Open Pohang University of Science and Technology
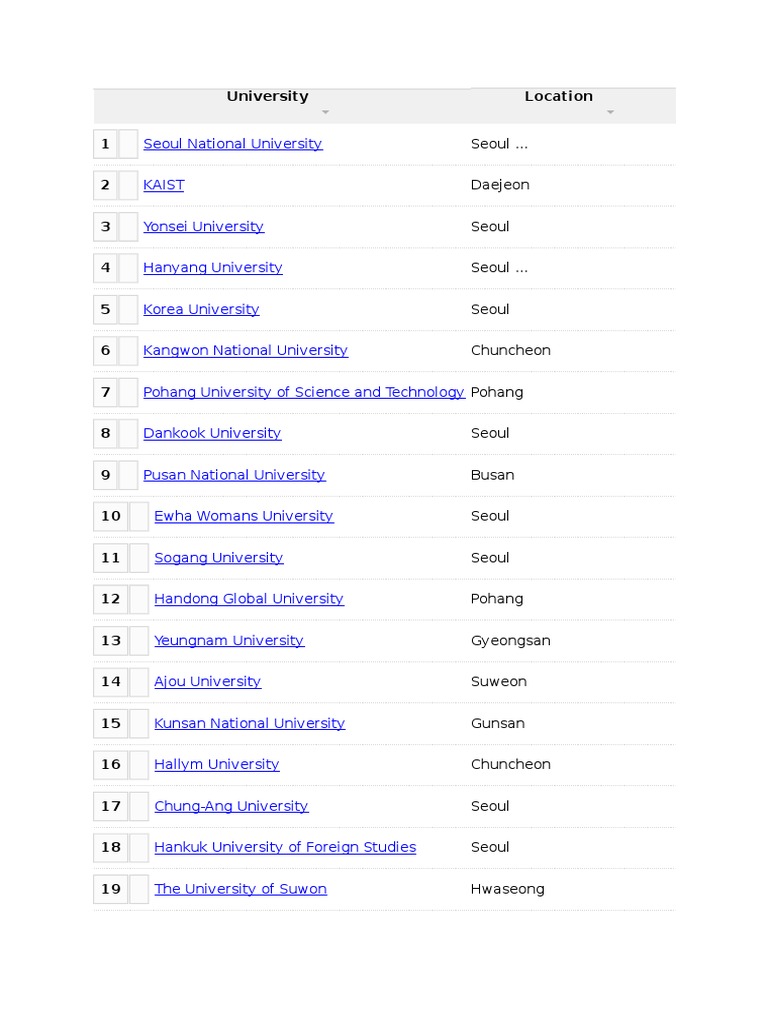 tap(303, 392)
